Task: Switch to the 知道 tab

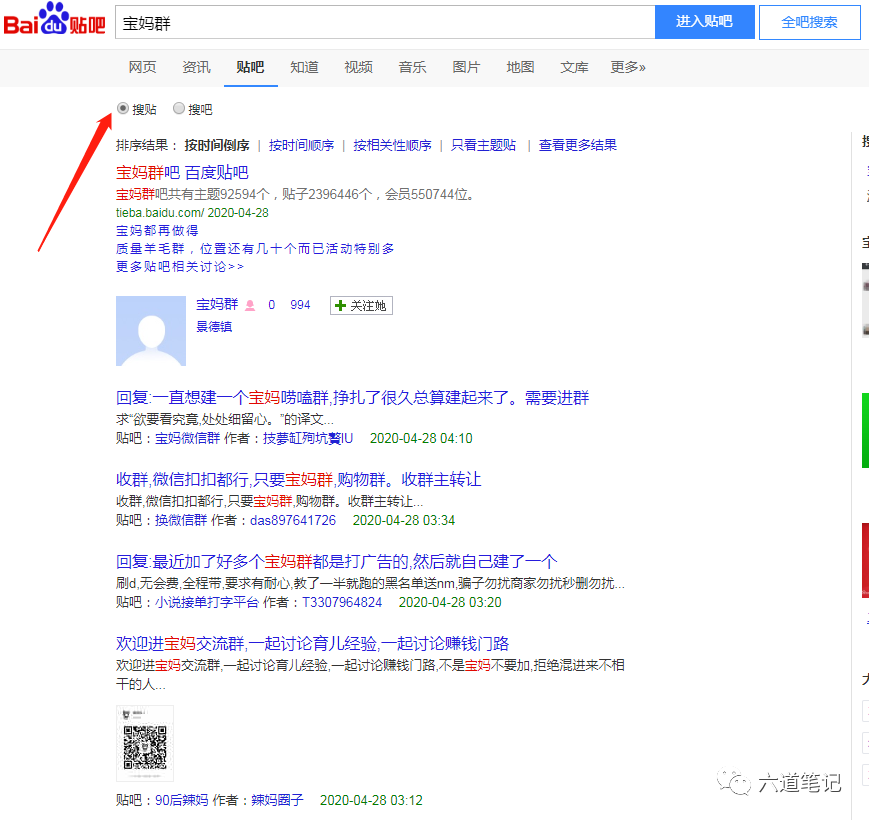Action: pyautogui.click(x=304, y=67)
